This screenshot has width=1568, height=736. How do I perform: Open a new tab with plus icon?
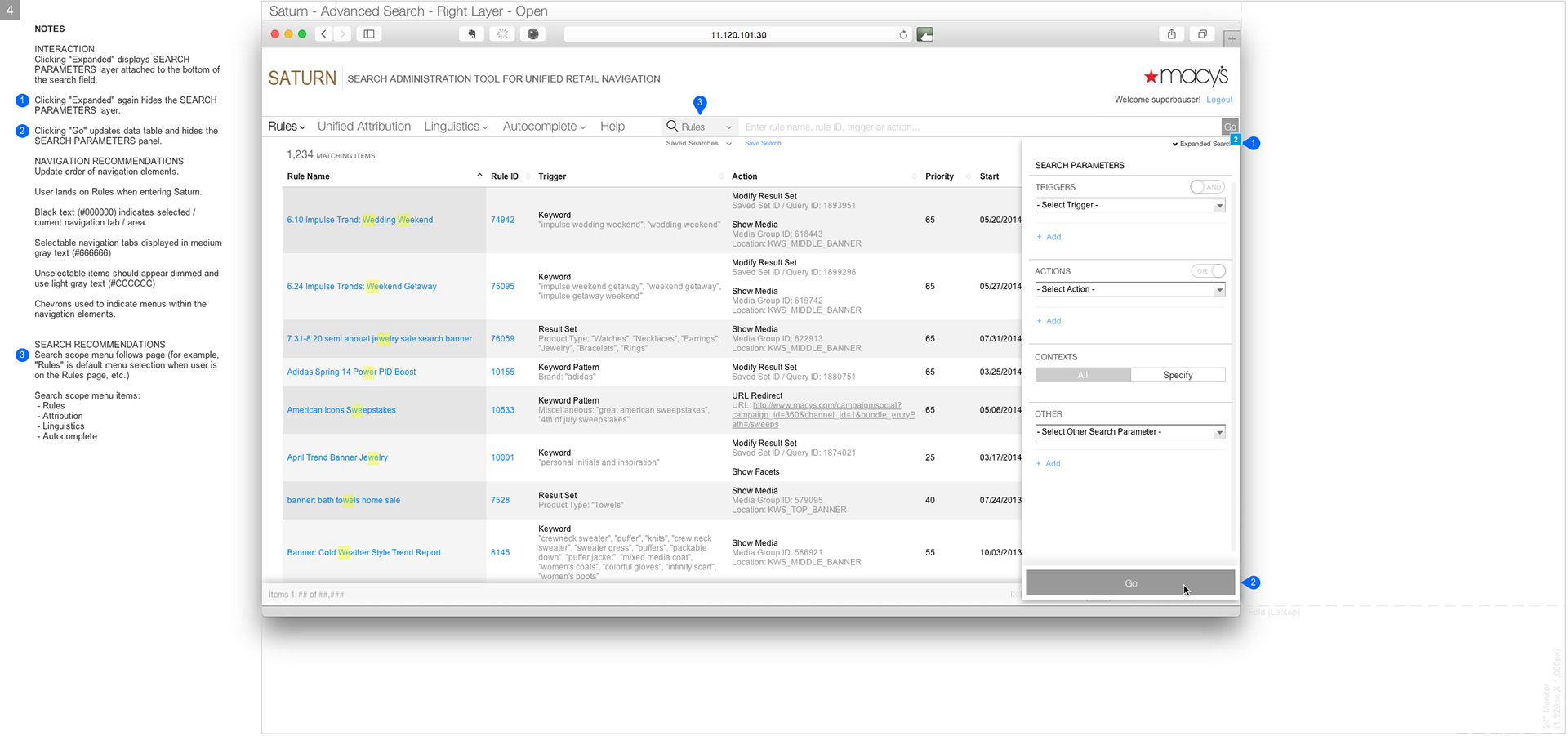[x=1232, y=38]
